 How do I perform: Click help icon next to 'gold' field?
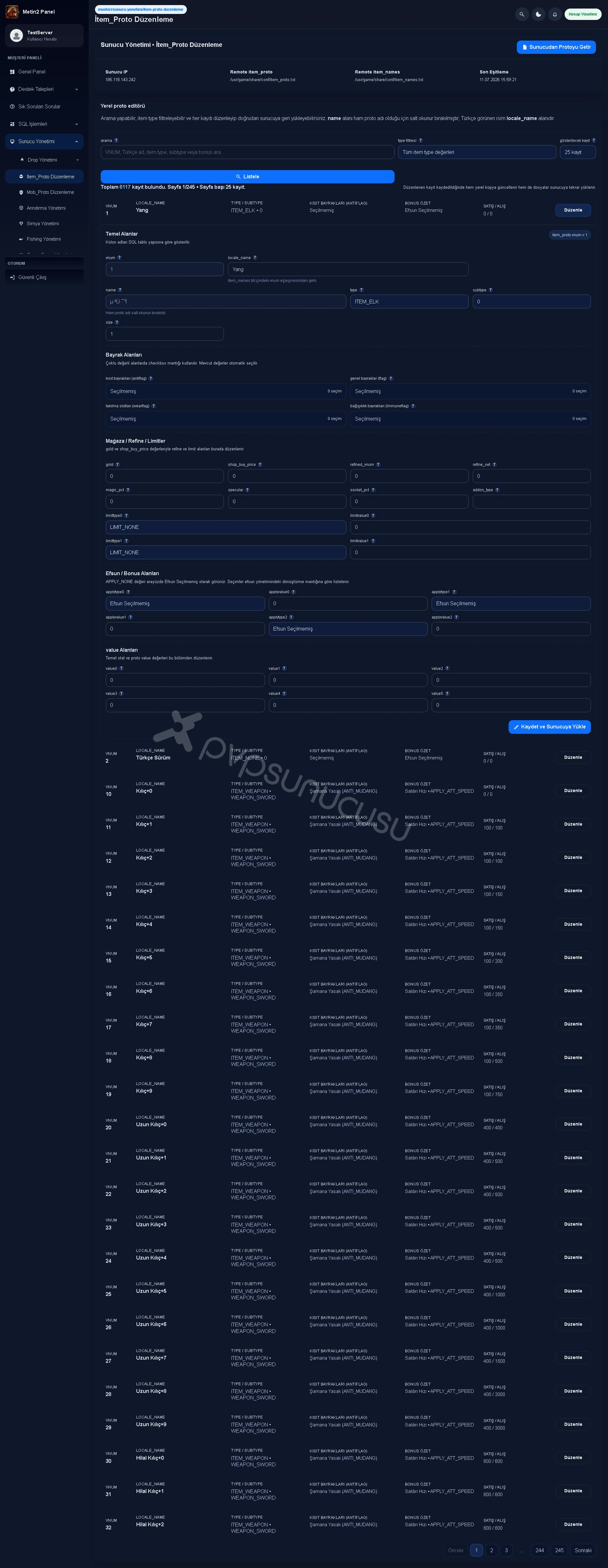click(117, 464)
